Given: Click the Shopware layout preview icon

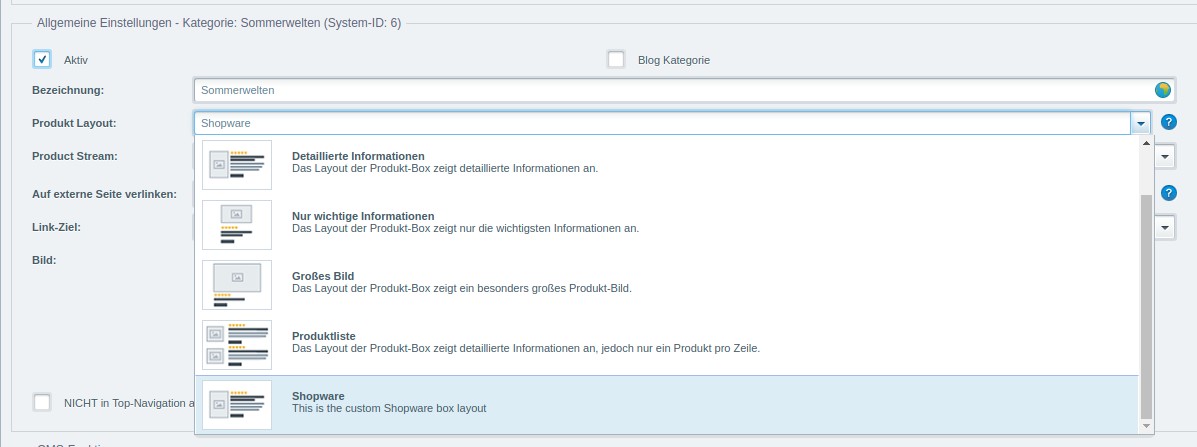Looking at the screenshot, I should 237,404.
